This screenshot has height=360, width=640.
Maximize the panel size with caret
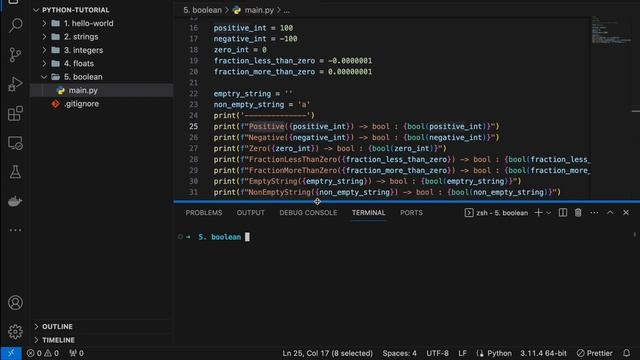click(610, 213)
